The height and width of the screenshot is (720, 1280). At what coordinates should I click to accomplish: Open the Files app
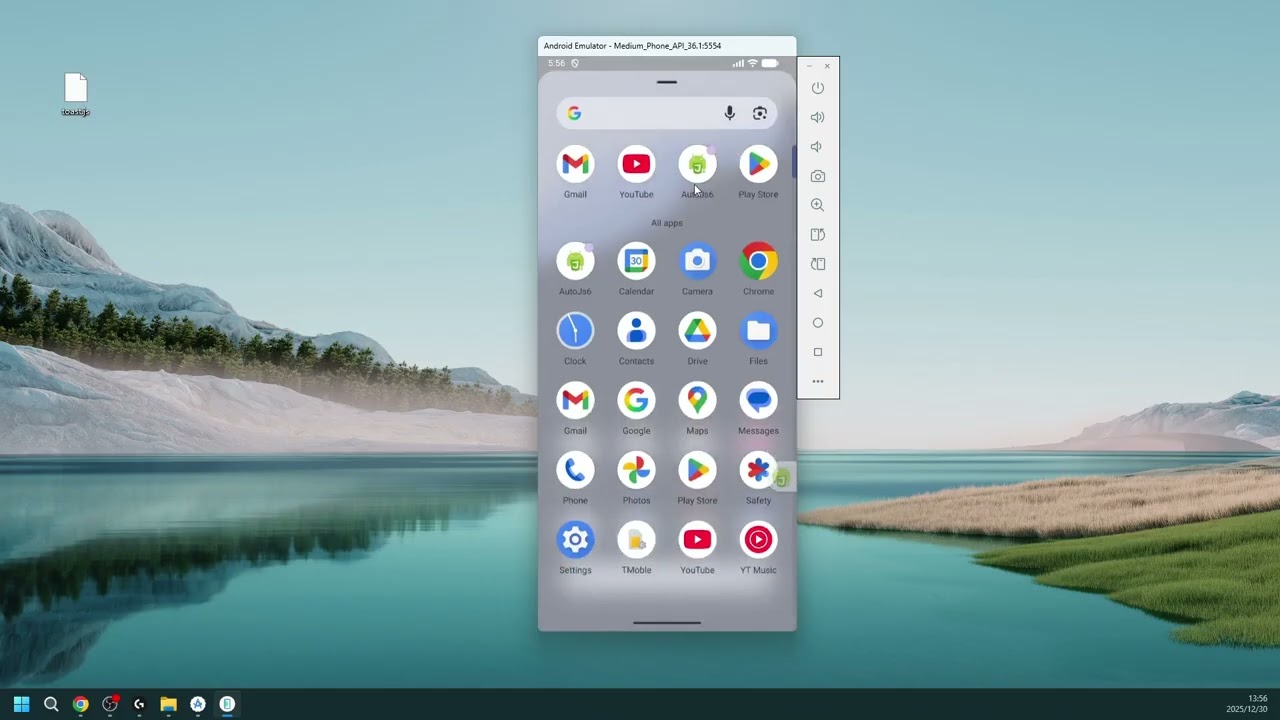pos(758,331)
